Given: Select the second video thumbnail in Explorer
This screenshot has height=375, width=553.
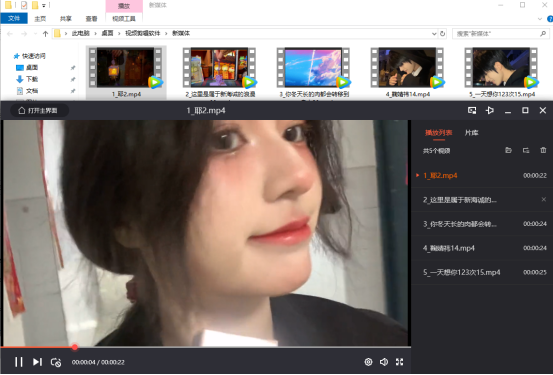Looking at the screenshot, I should click(x=220, y=68).
